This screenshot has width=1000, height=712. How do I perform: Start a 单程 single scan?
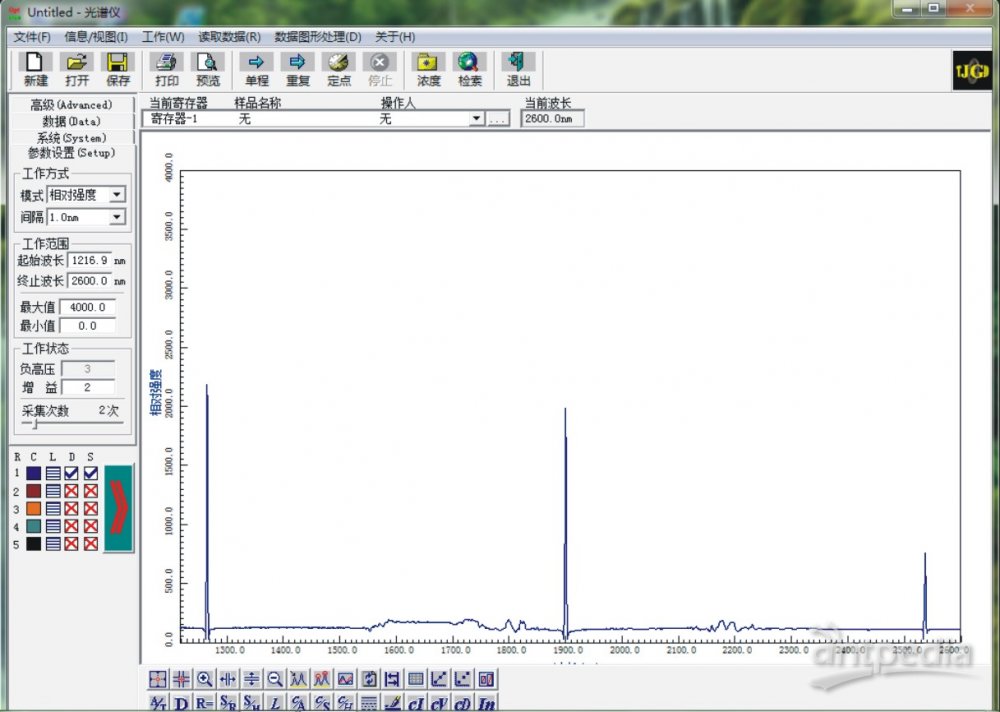(256, 69)
